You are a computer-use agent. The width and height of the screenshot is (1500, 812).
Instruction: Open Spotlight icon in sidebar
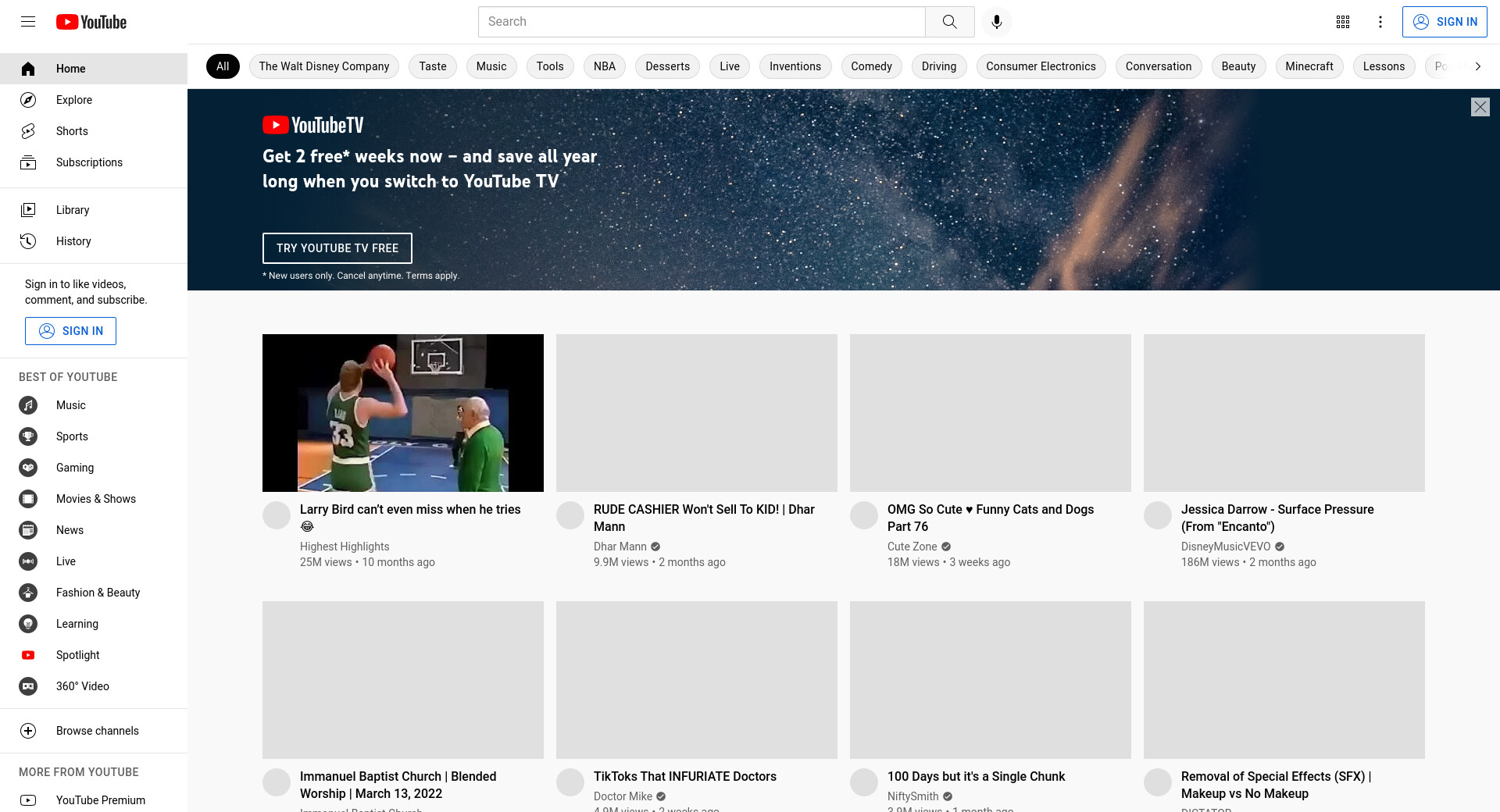pyautogui.click(x=28, y=655)
